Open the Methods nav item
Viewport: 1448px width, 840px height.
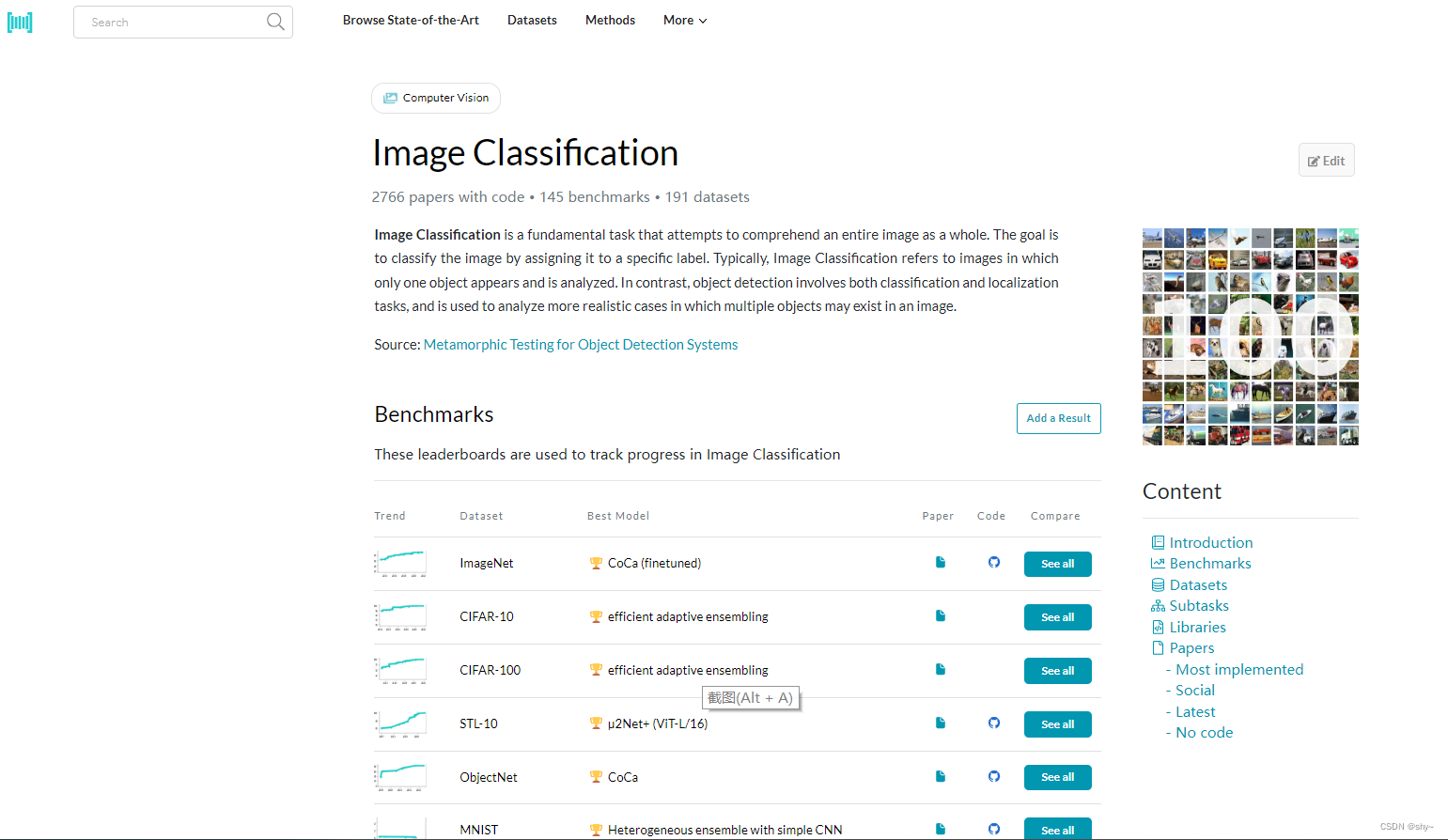coord(610,20)
